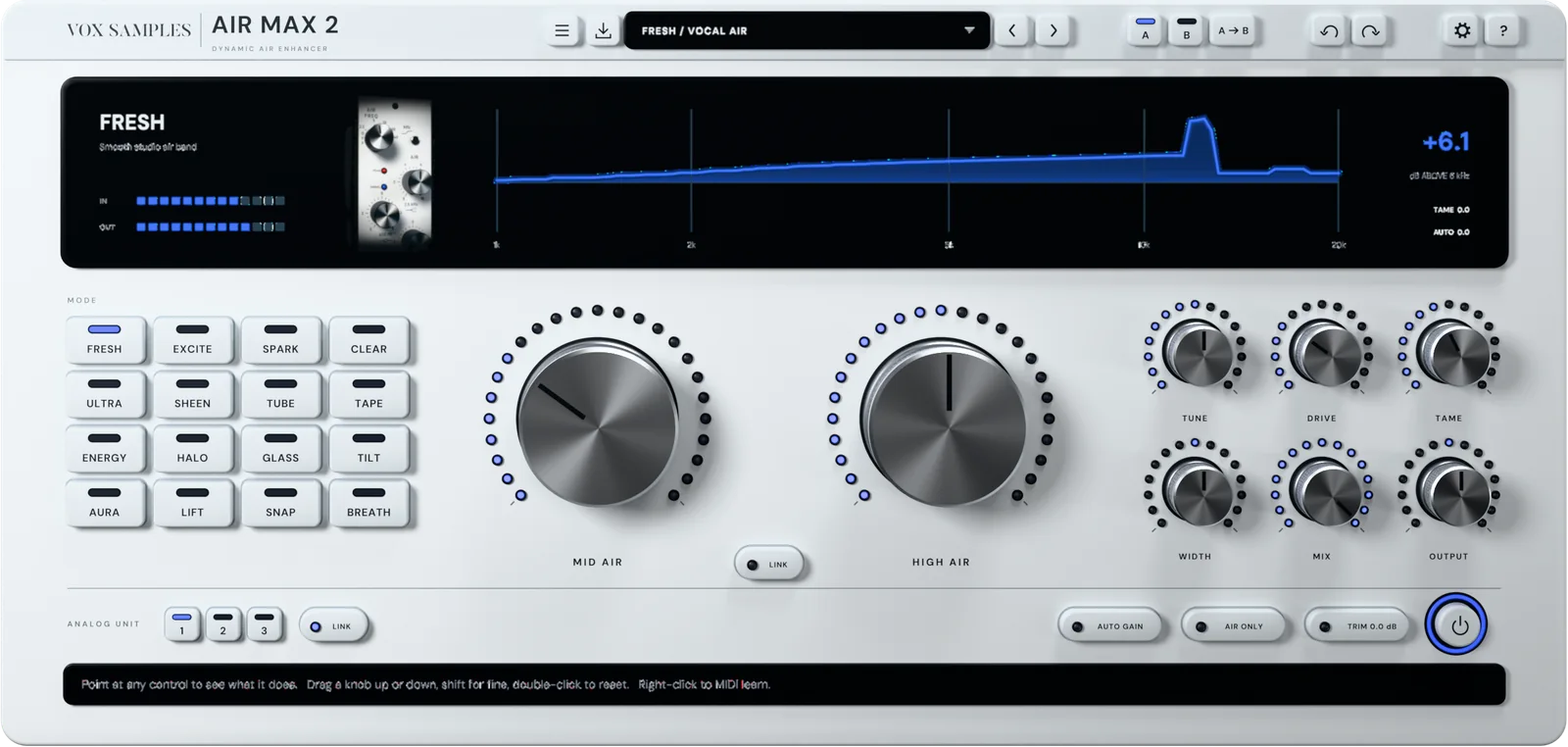Toggle the plugin power button
This screenshot has height=747, width=1568.
pos(1457,624)
